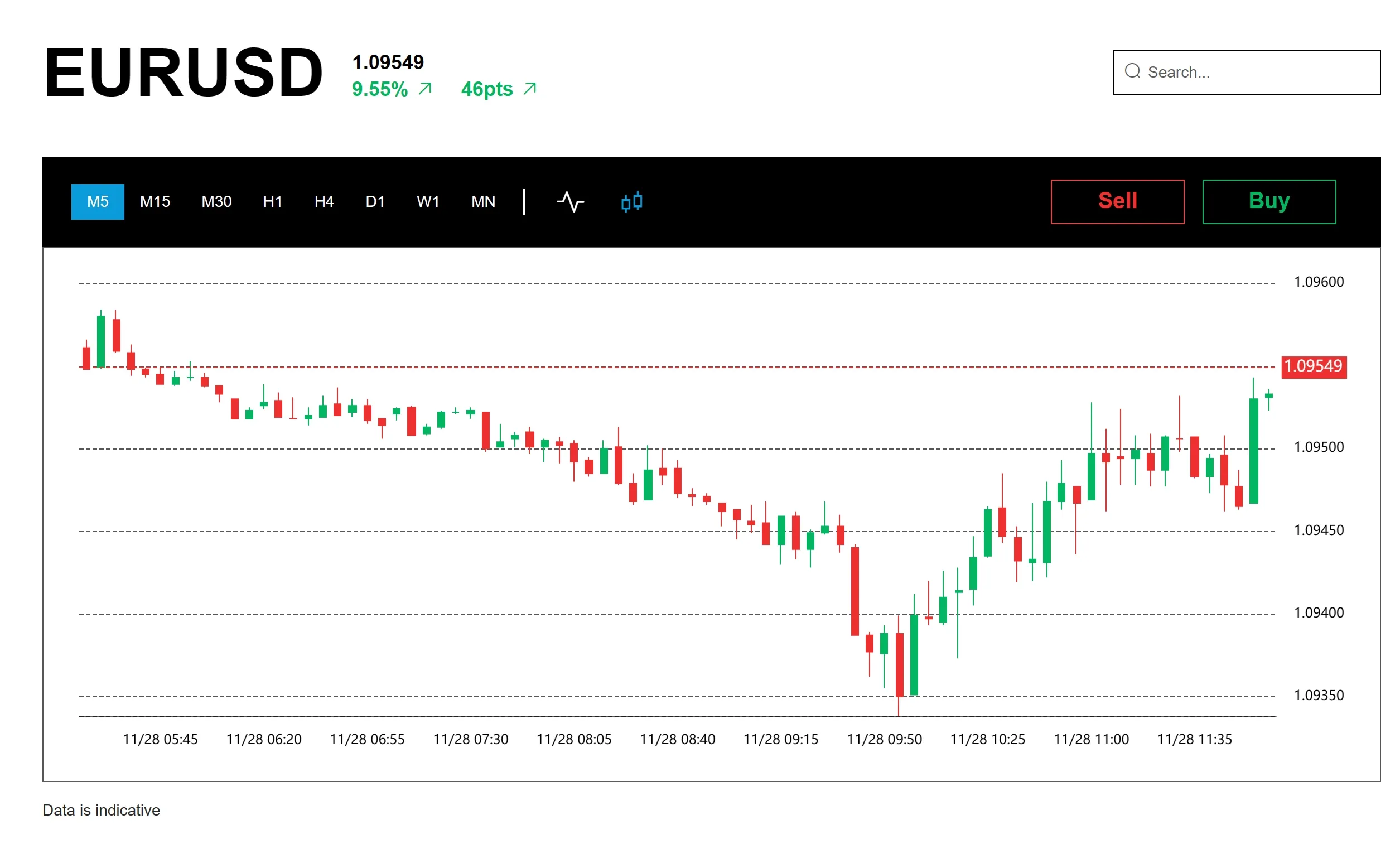1400x849 pixels.
Task: Click the red 1.09549 price marker
Action: point(1314,366)
